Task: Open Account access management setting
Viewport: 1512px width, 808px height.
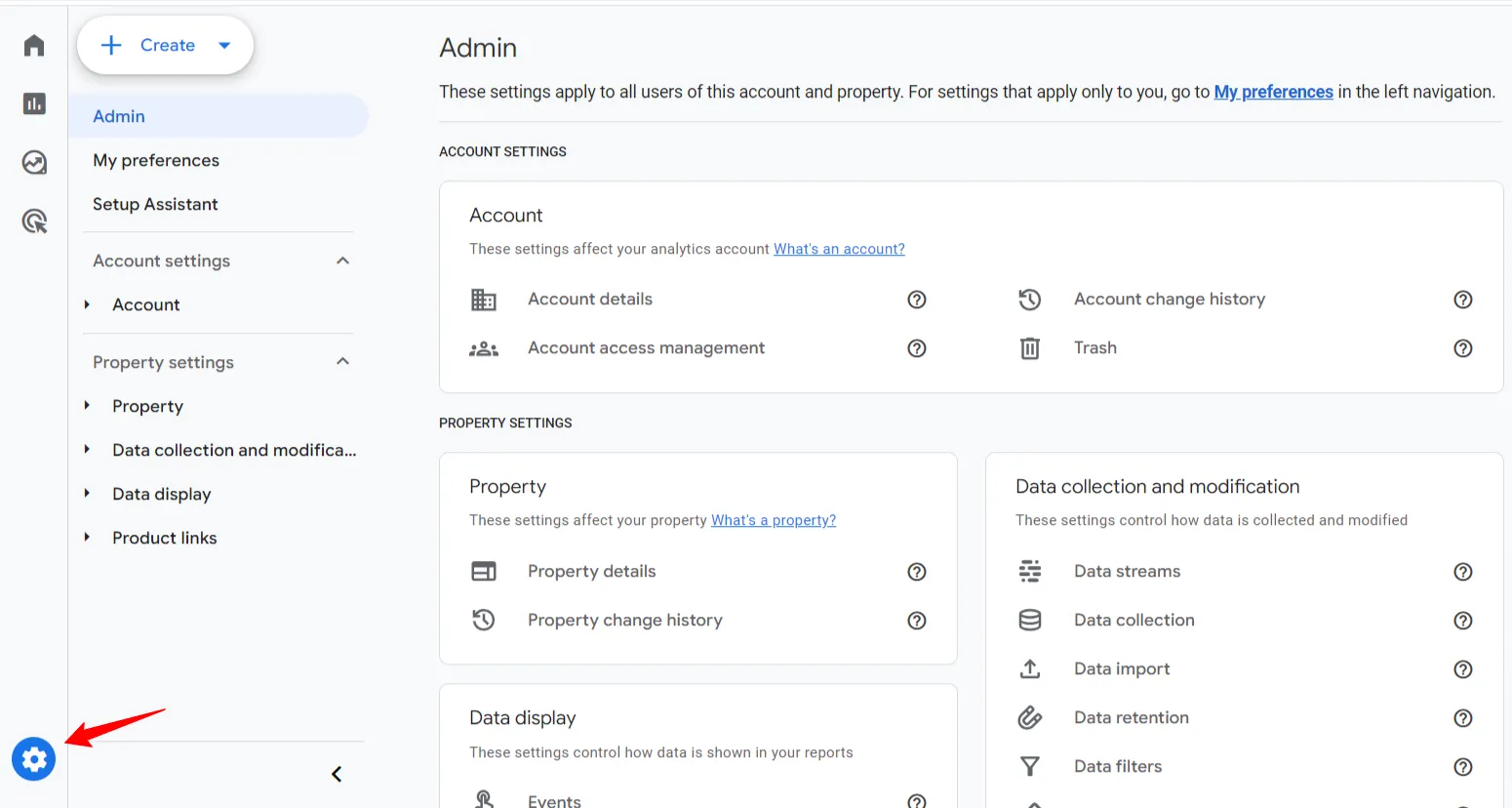Action: [x=646, y=348]
